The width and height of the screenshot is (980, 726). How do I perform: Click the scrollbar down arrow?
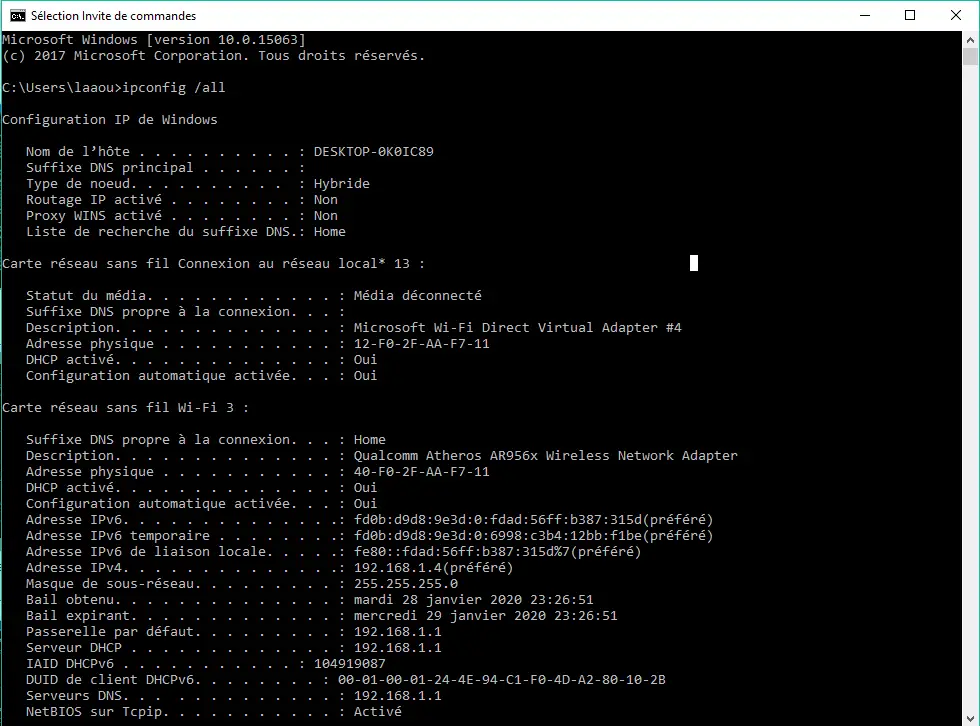pos(970,719)
